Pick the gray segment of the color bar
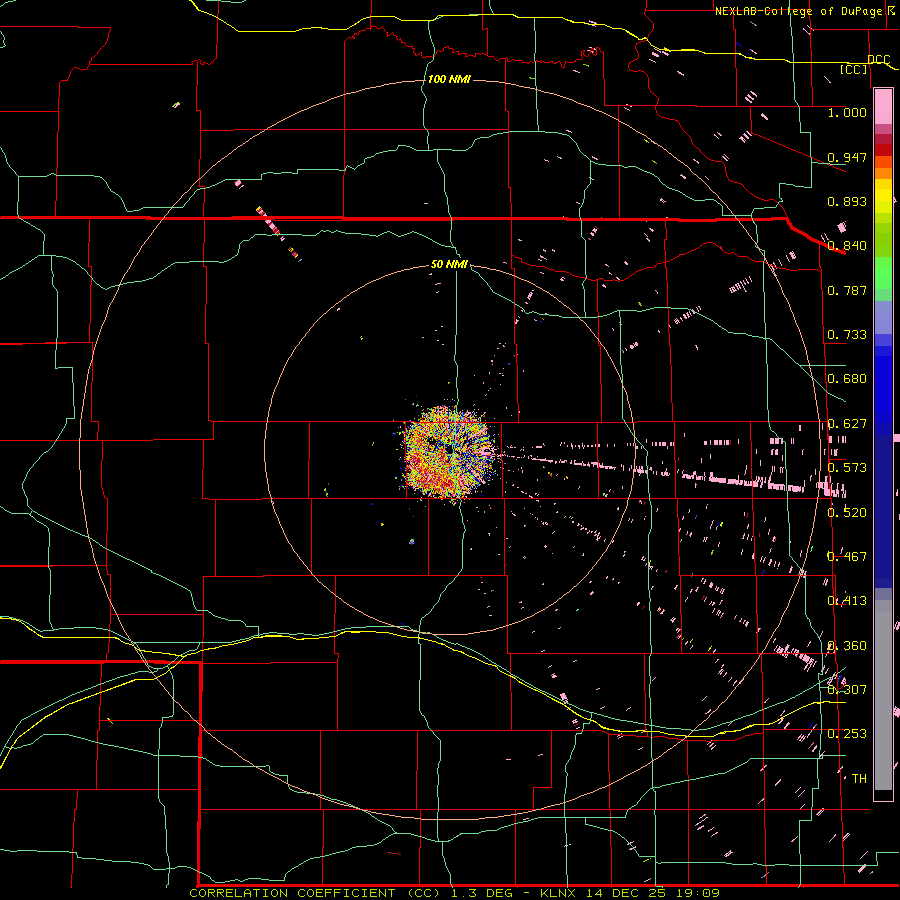The image size is (900, 900). coord(883,695)
